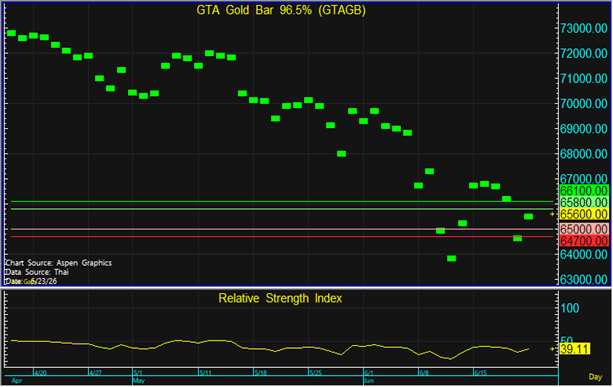Image resolution: width=613 pixels, height=387 pixels.
Task: Click the 69000.00 axis value
Action: tap(584, 129)
